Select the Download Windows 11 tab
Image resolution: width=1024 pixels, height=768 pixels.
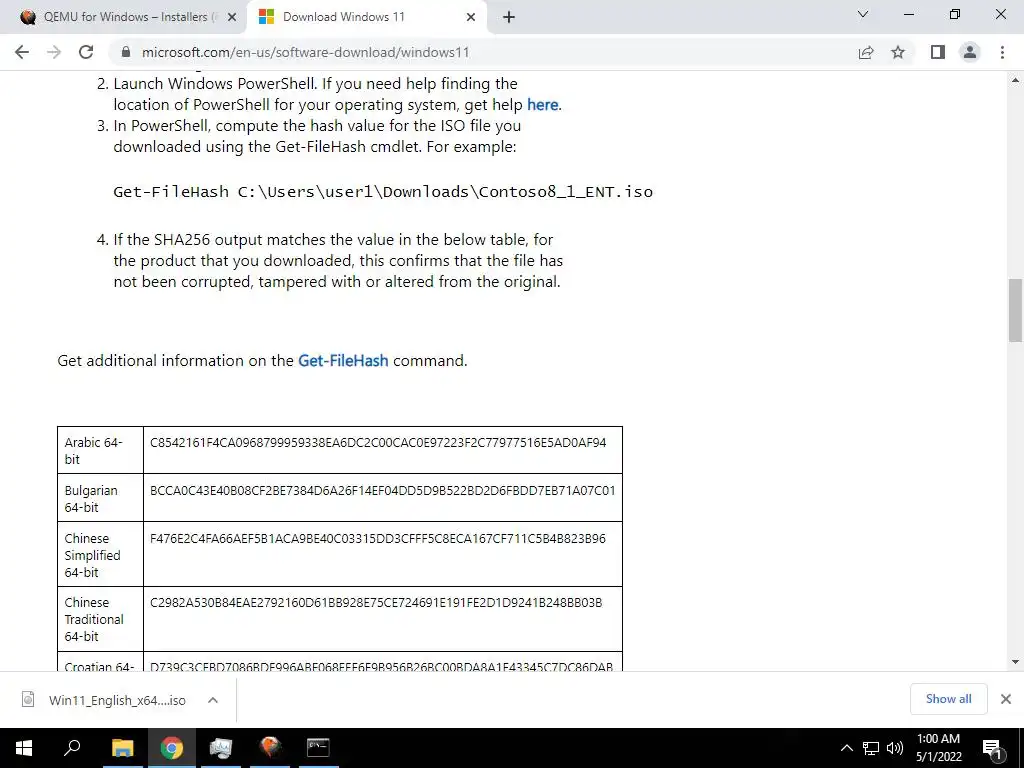(367, 17)
